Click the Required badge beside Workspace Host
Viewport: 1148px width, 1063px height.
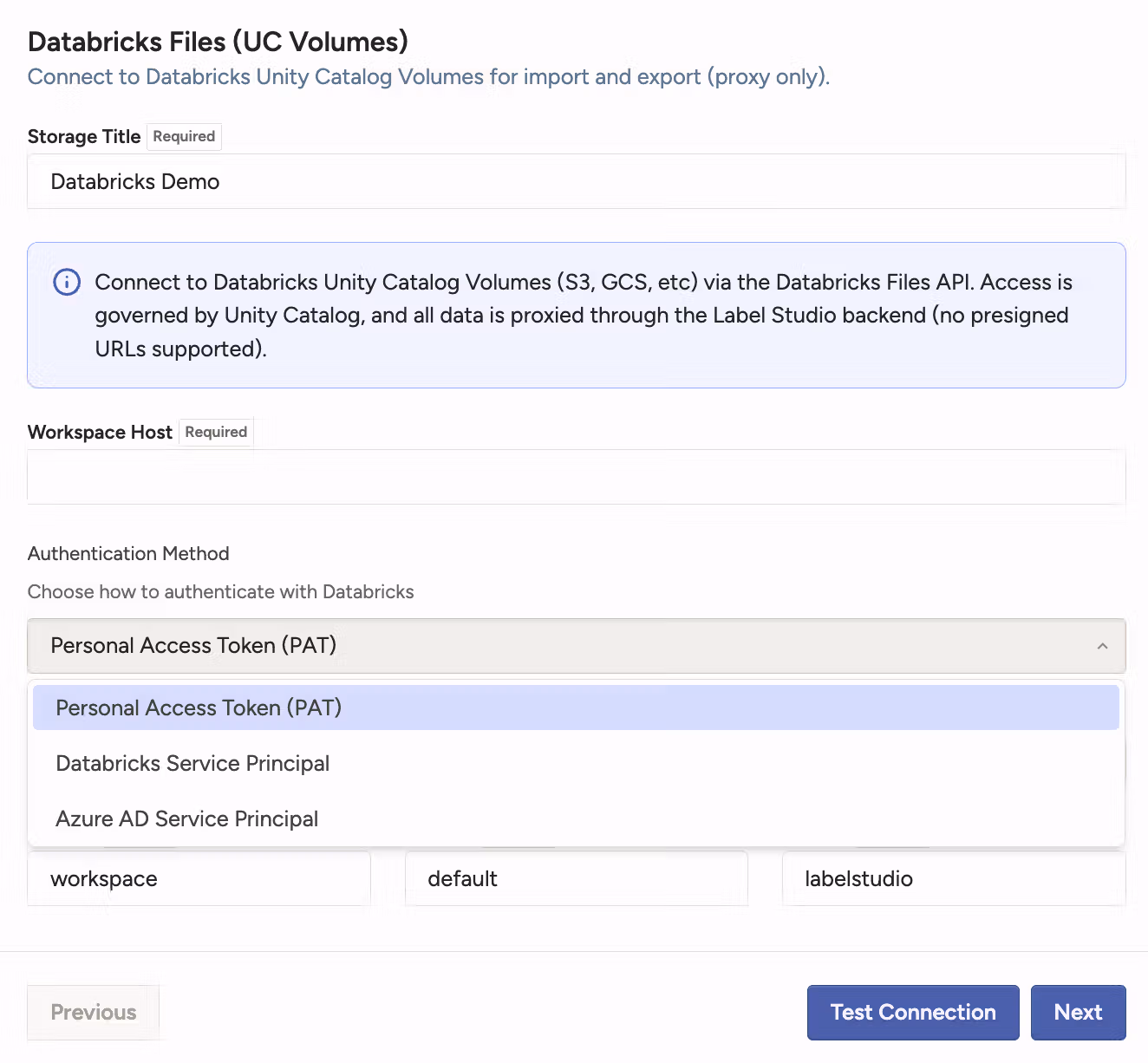pyautogui.click(x=216, y=432)
